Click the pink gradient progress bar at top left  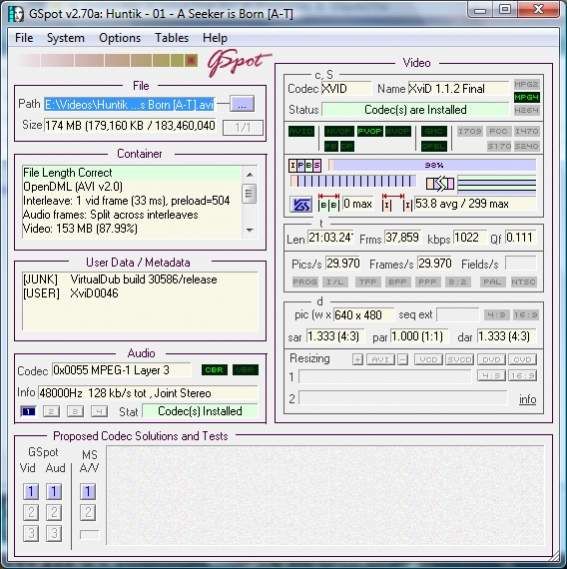point(107,60)
